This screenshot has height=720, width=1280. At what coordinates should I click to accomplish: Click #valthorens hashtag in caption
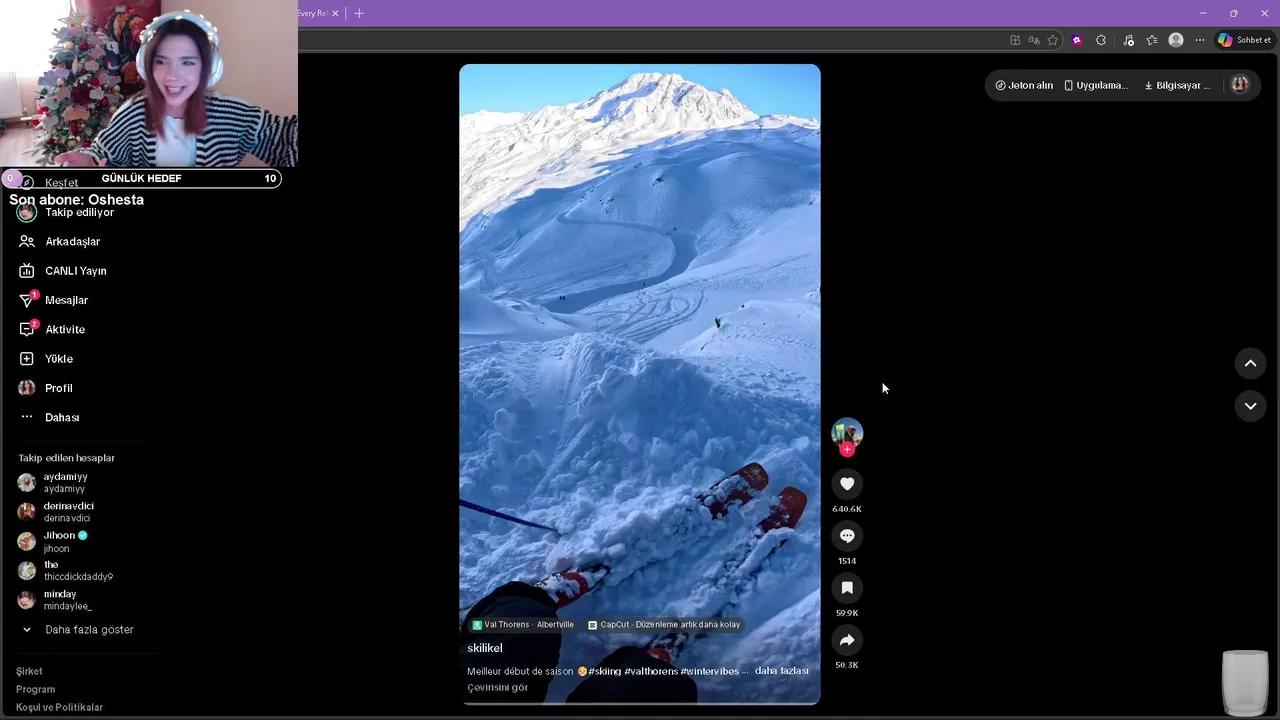[x=651, y=671]
